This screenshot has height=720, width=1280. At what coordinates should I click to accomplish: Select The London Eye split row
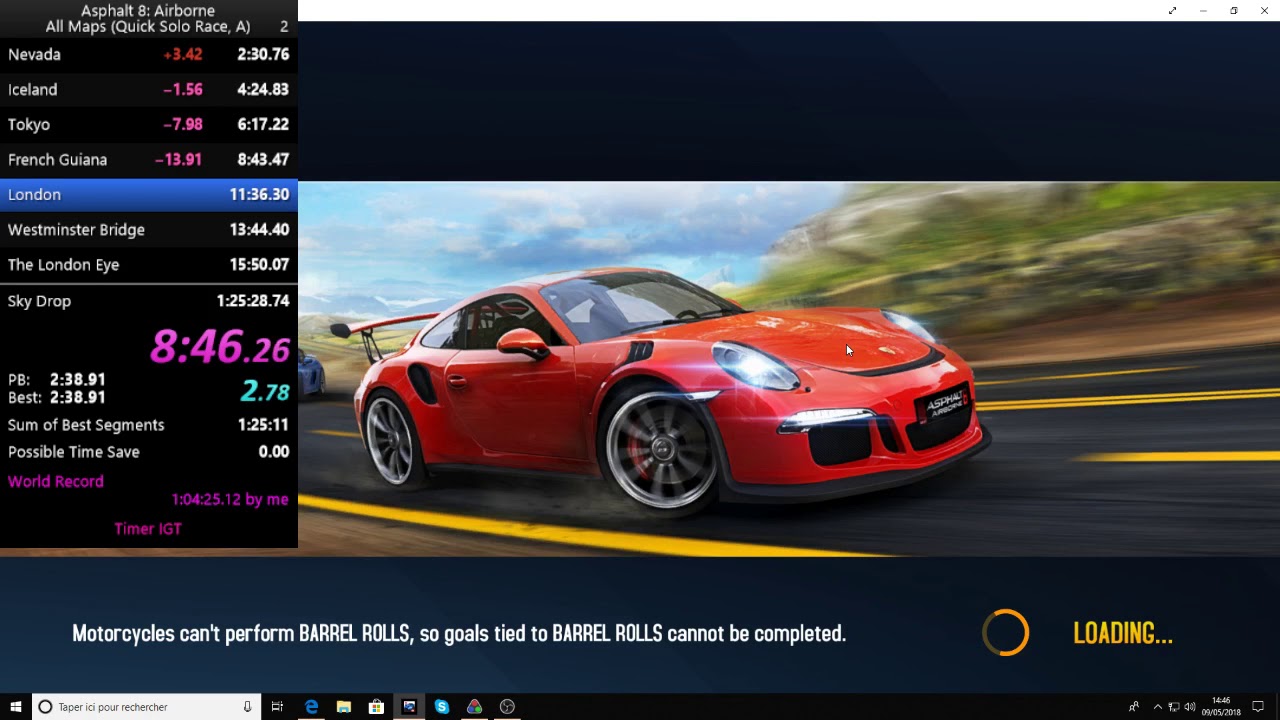pyautogui.click(x=149, y=265)
